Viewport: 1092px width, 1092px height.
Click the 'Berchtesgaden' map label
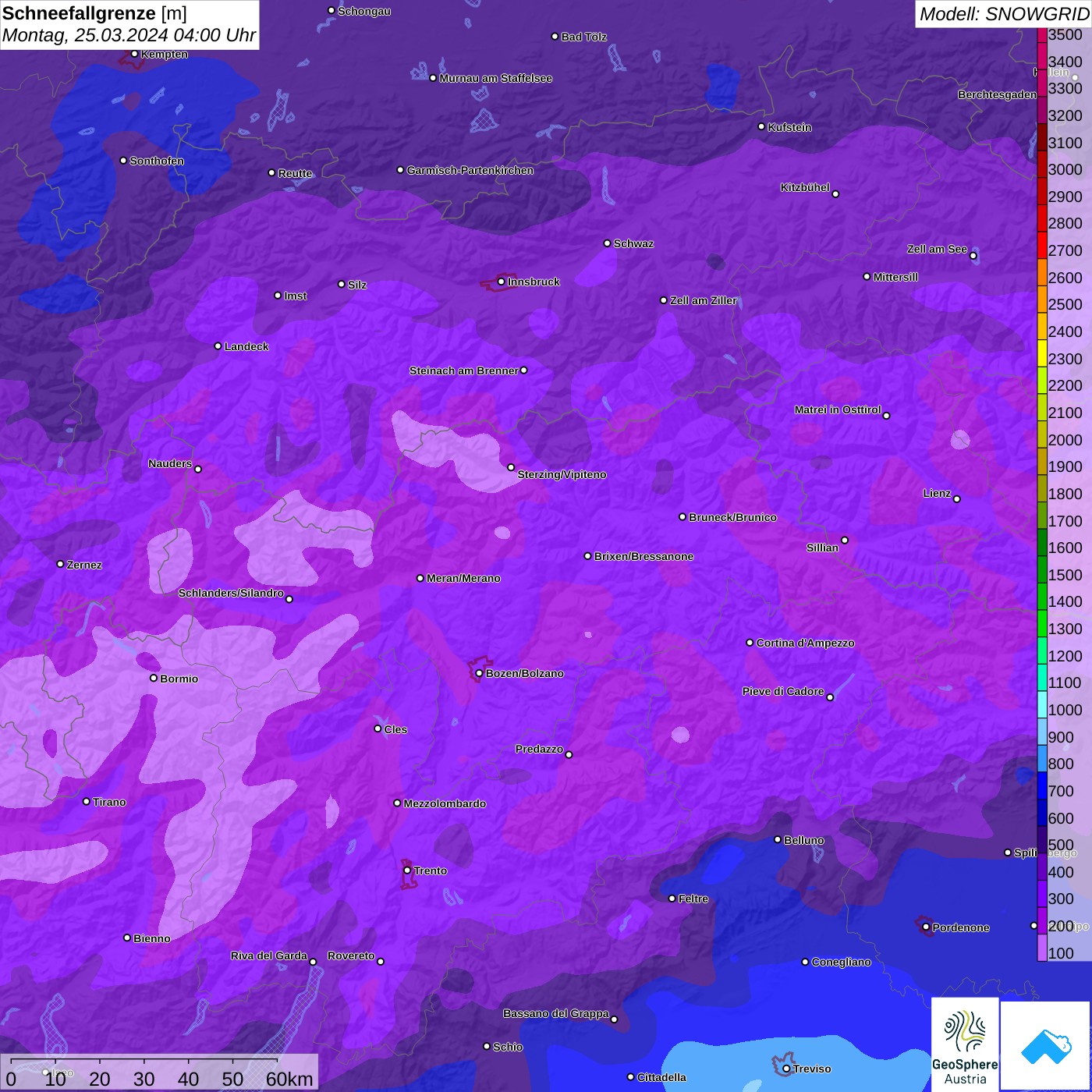point(997,95)
